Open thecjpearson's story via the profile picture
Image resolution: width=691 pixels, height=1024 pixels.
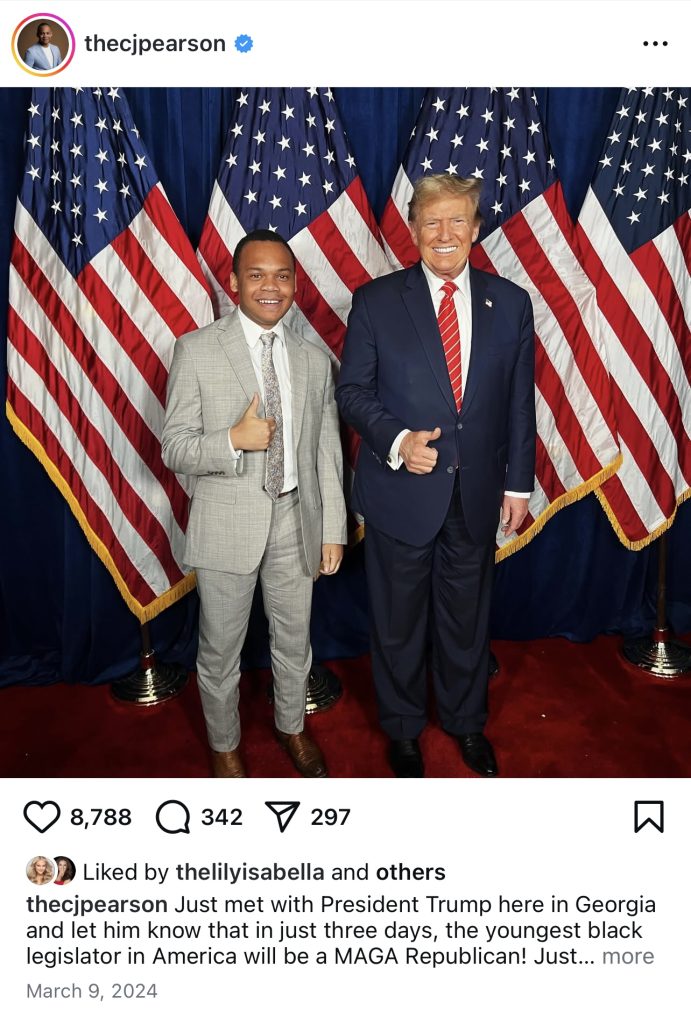43,44
